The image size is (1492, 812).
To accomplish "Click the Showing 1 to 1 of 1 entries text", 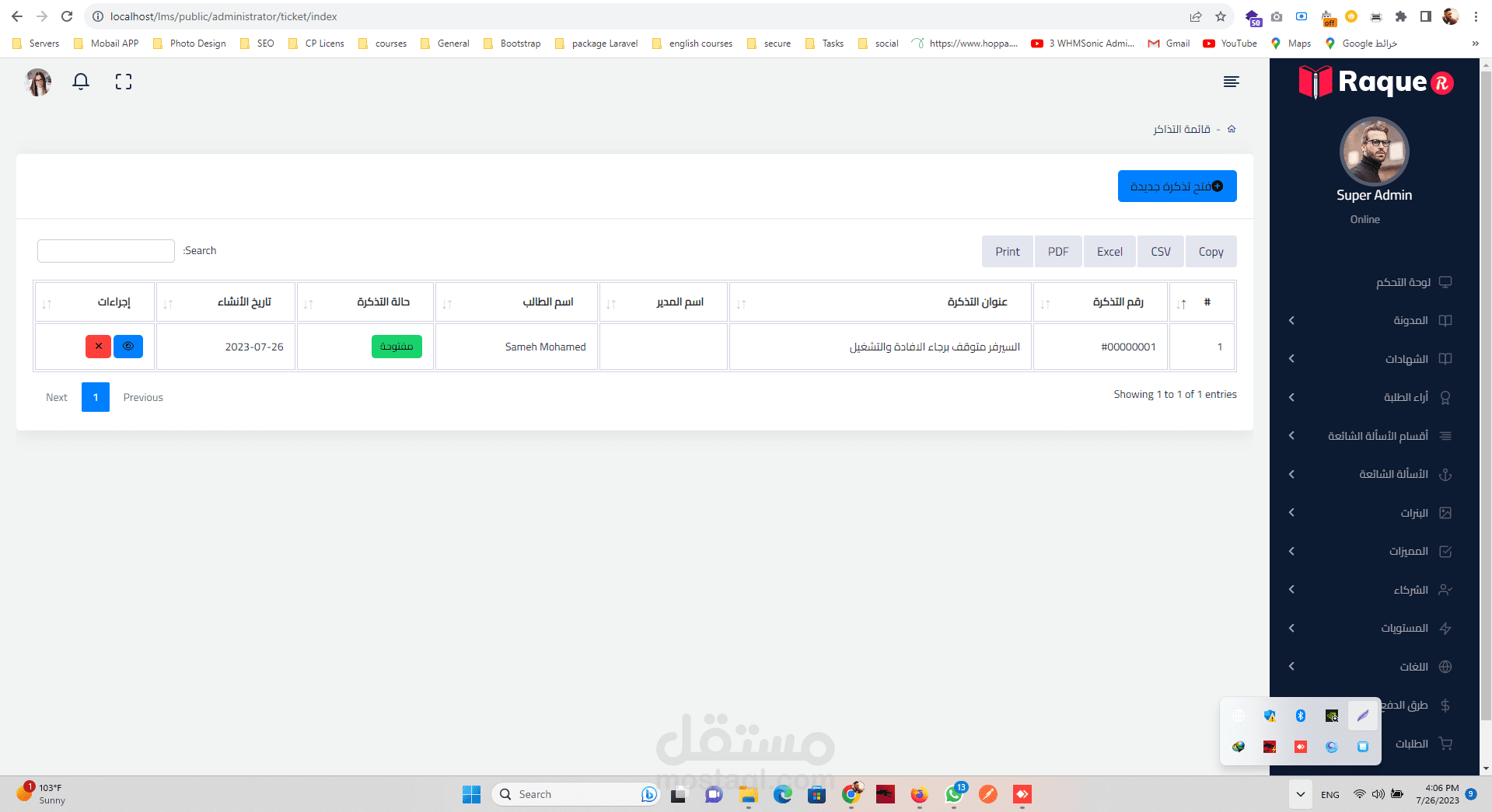I will click(1175, 395).
